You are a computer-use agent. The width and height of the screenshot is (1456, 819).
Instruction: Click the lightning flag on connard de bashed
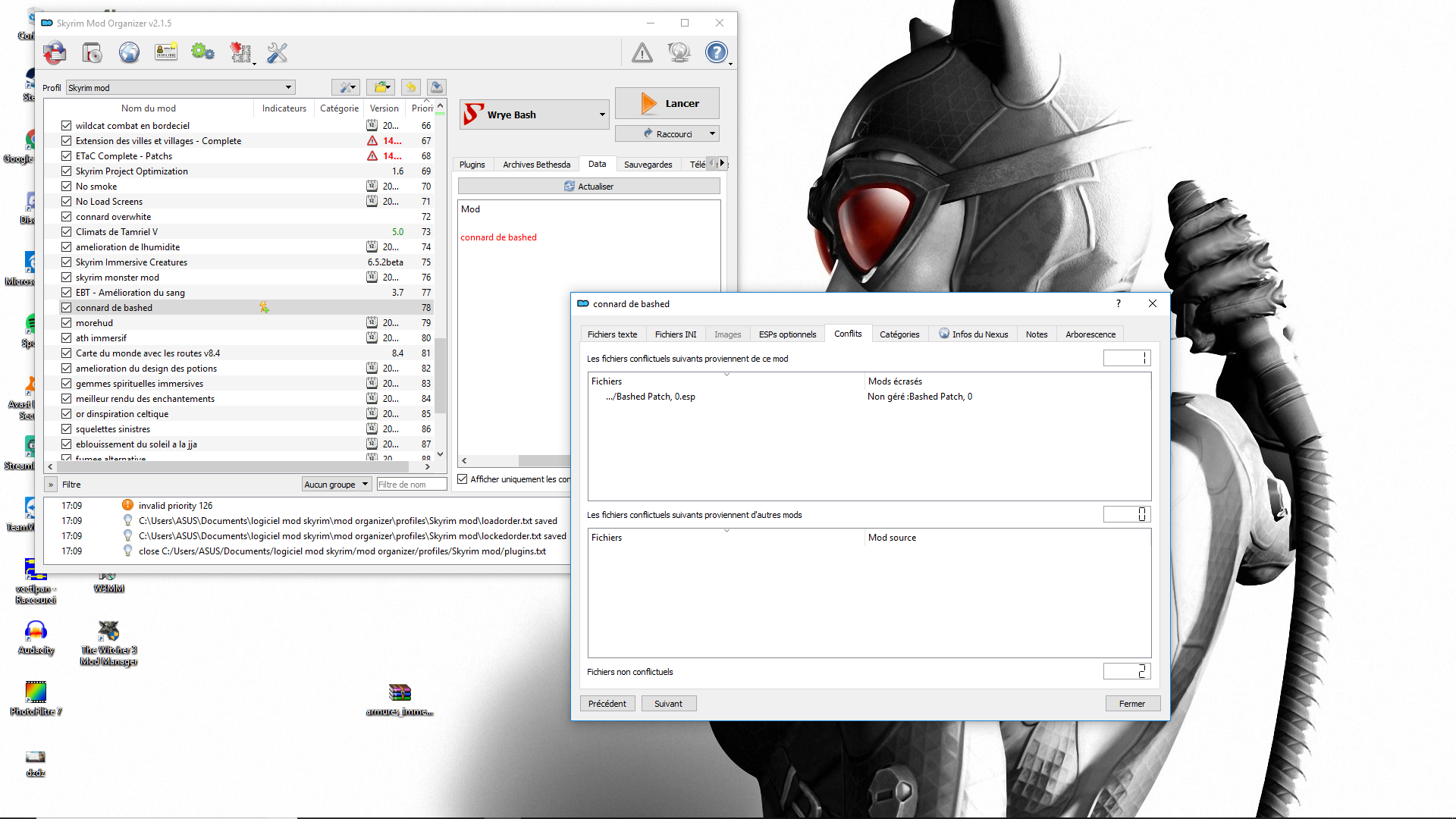264,307
